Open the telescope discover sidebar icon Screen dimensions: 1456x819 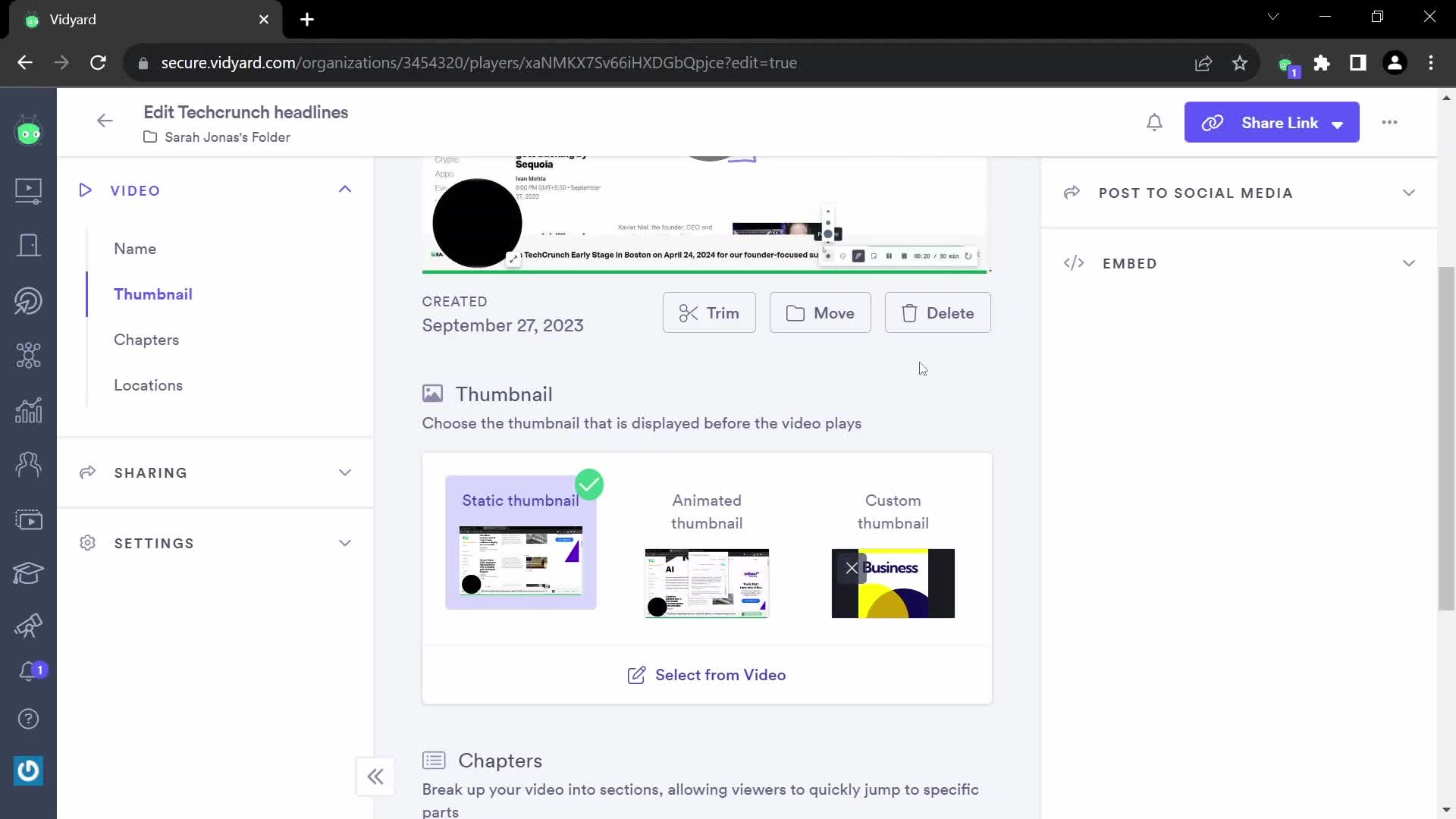pyautogui.click(x=28, y=626)
